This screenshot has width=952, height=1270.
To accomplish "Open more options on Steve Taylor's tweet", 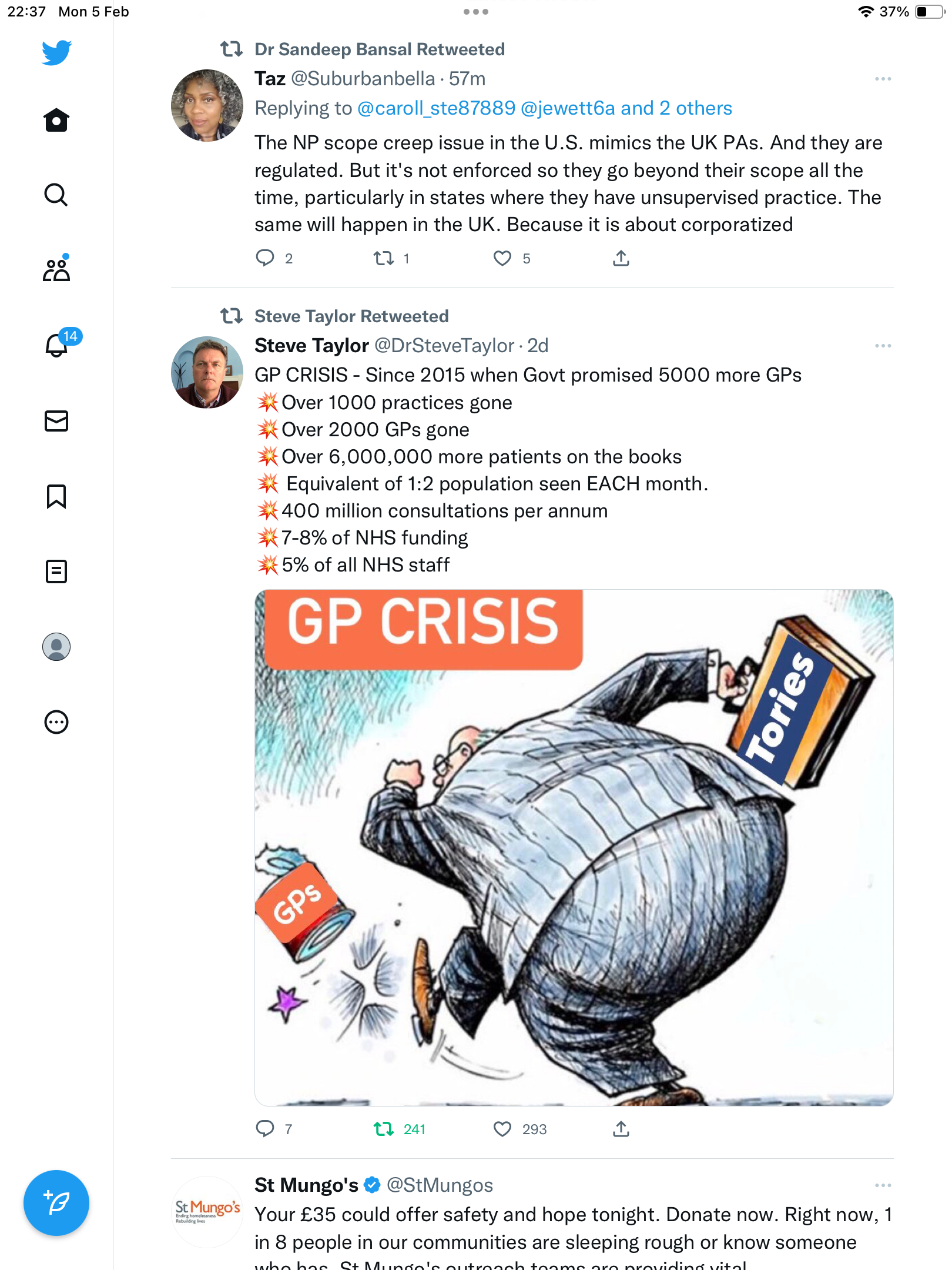I will pyautogui.click(x=883, y=346).
